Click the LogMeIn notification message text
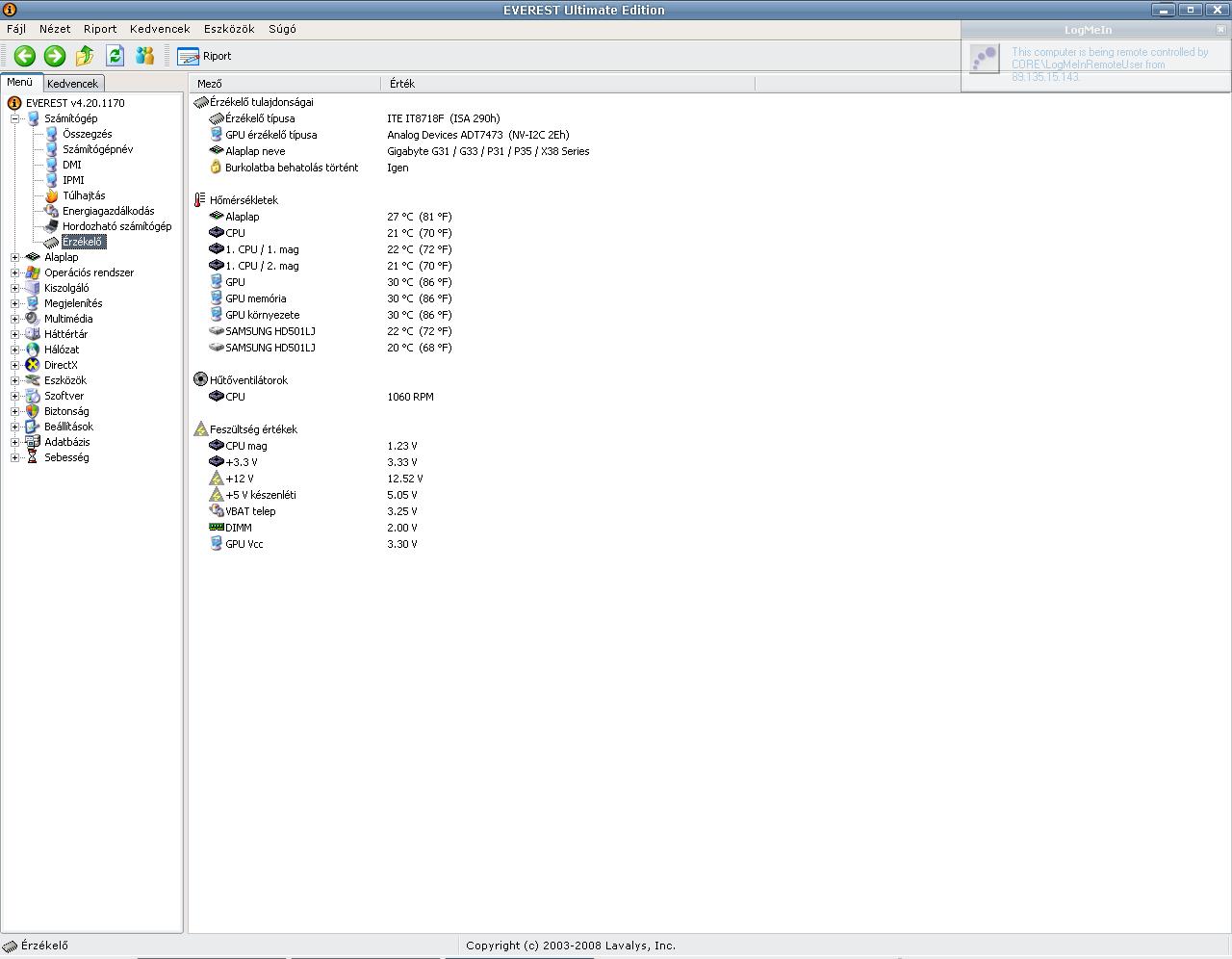The image size is (1232, 959). (1110, 65)
